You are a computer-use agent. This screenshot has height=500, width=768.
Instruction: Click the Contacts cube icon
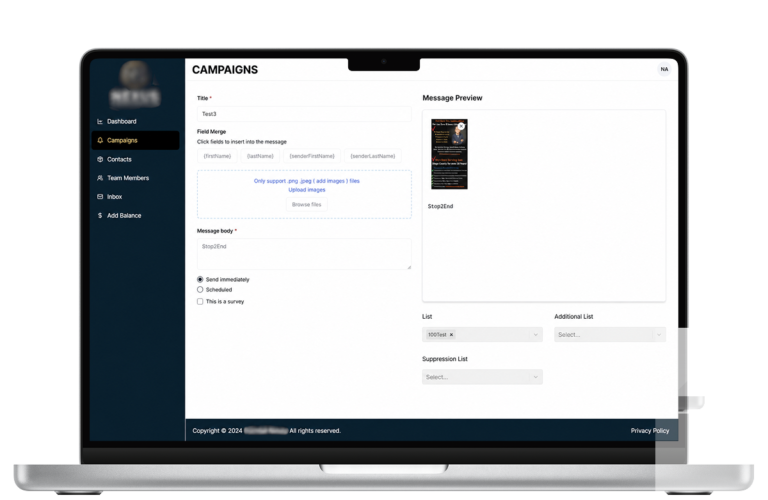[100, 159]
